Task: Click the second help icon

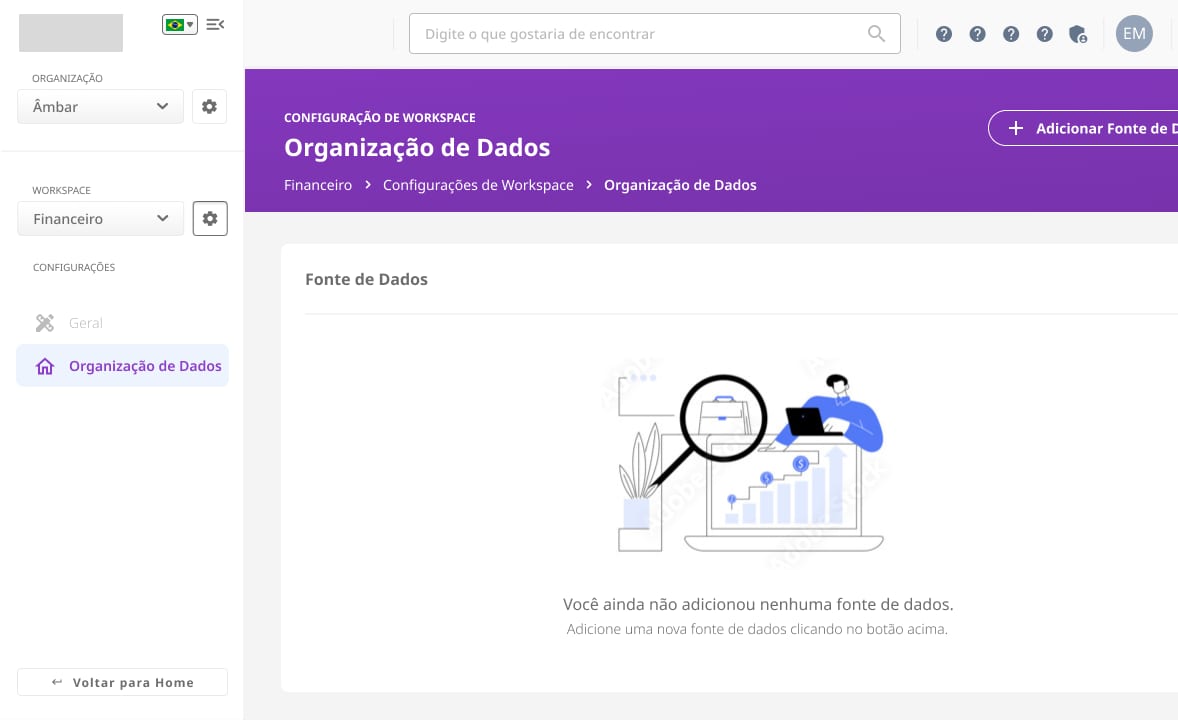Action: tap(977, 34)
